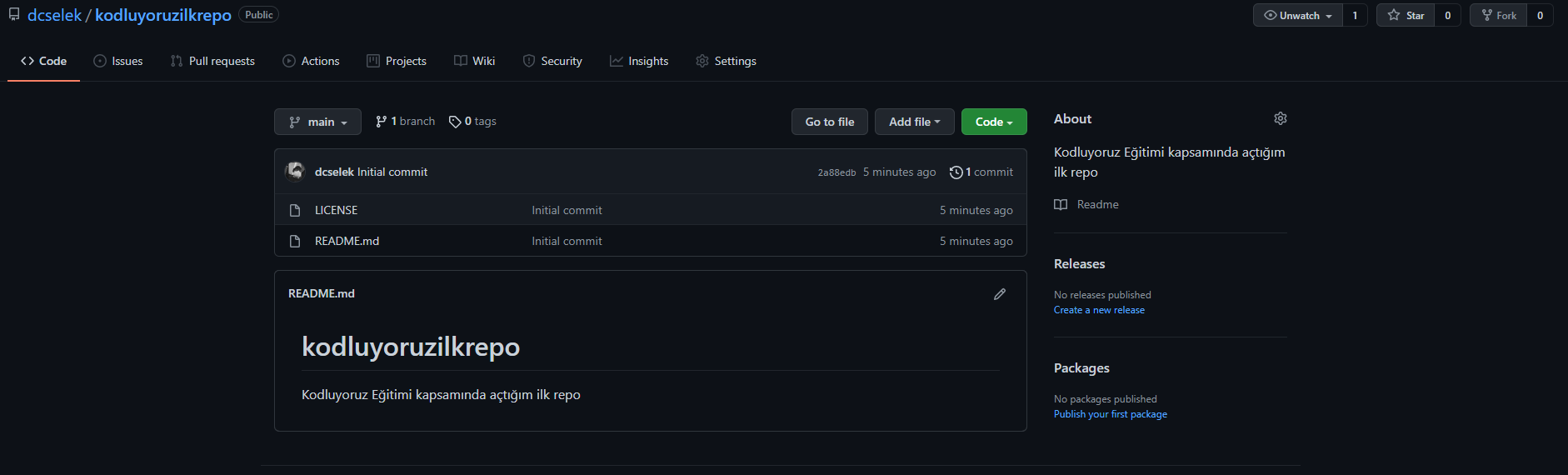Star this repository
1568x475 pixels.
pos(1406,15)
